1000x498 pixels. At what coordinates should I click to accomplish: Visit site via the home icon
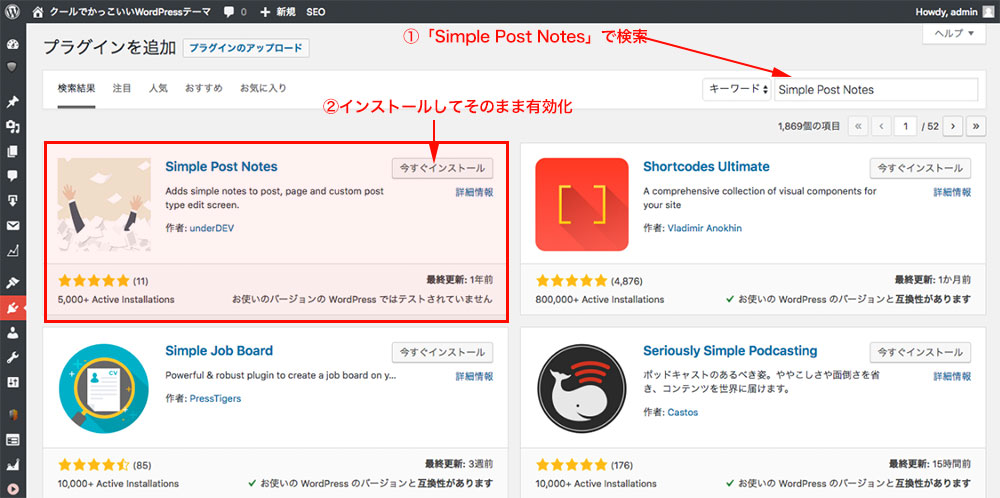pos(38,11)
